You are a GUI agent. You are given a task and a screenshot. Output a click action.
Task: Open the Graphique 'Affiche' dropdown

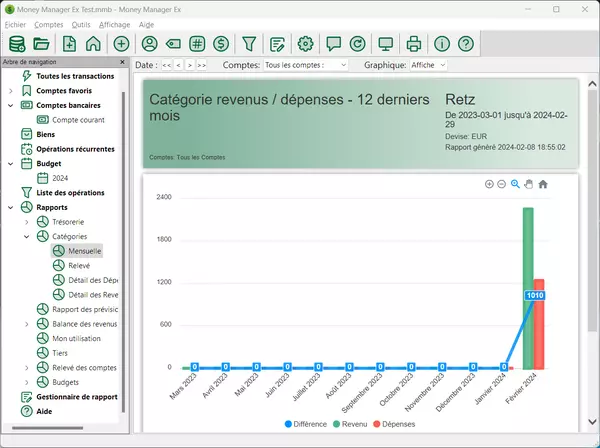coord(428,65)
